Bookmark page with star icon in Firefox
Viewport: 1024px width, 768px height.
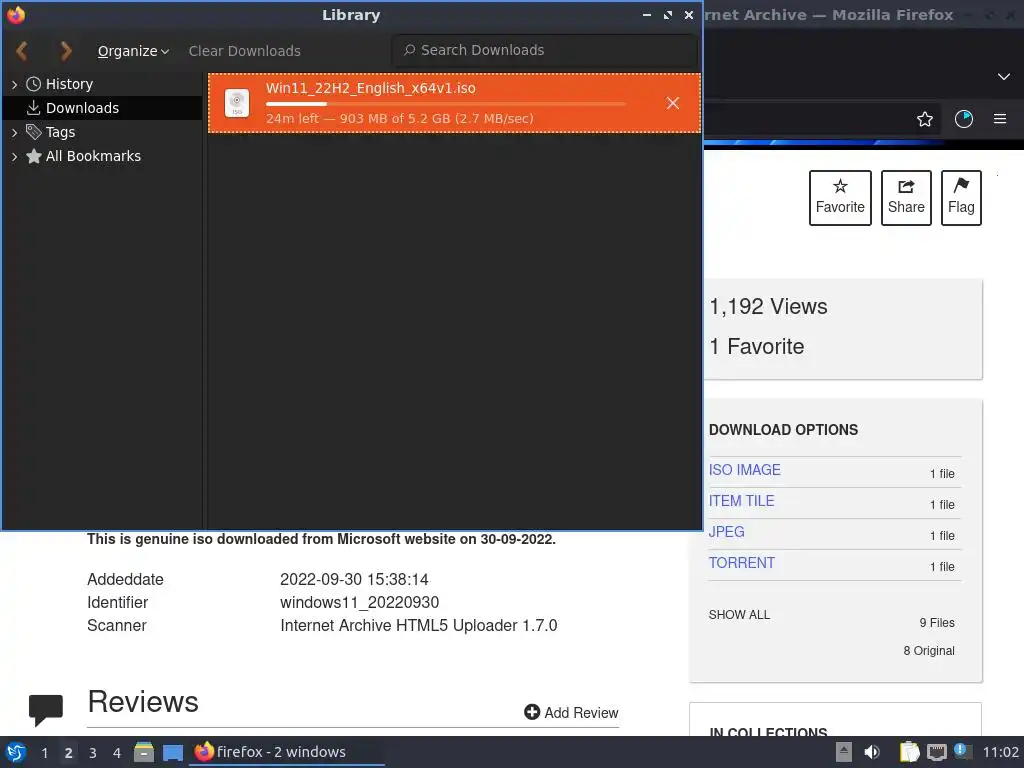[925, 119]
